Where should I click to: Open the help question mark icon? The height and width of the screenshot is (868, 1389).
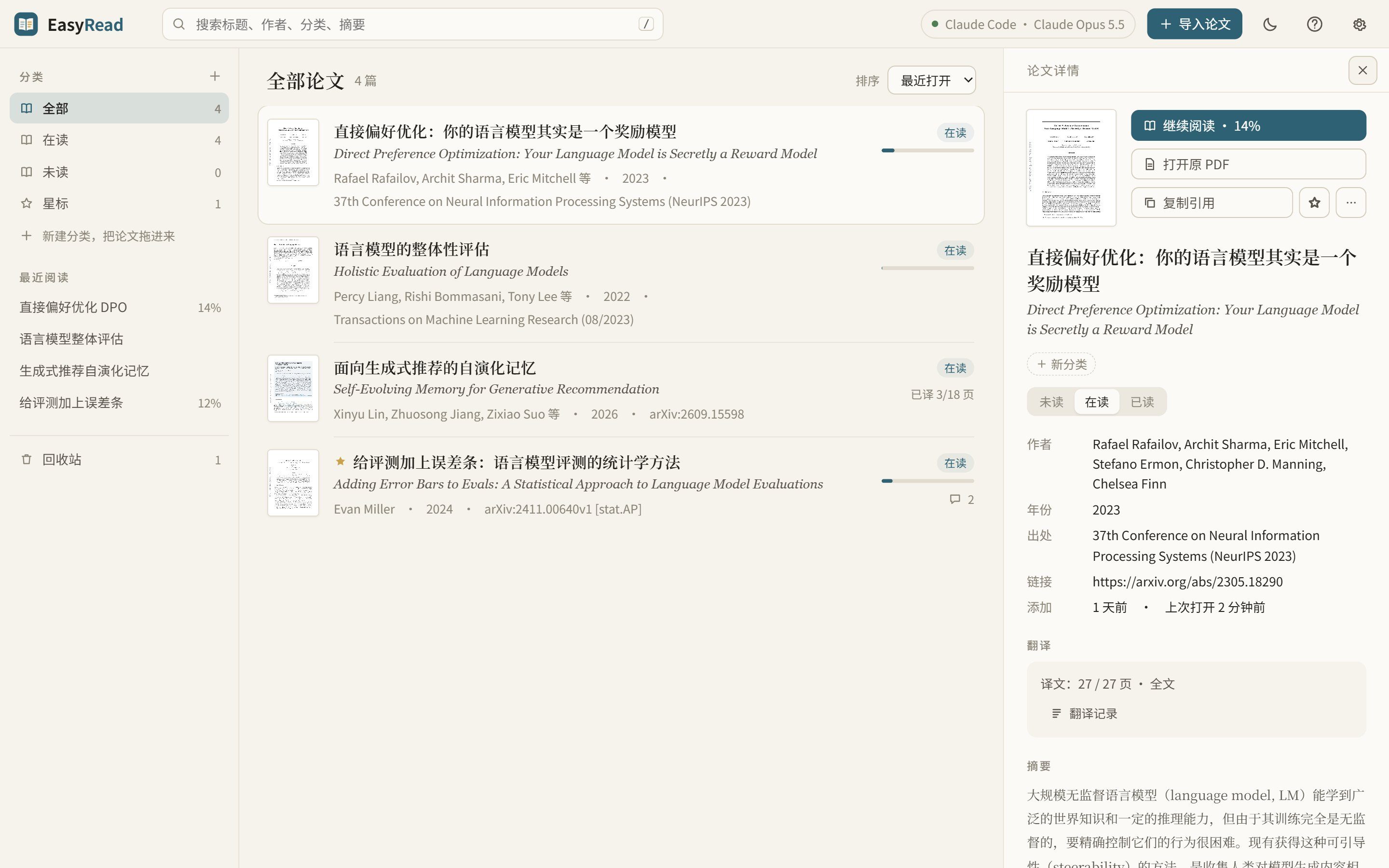tap(1314, 24)
